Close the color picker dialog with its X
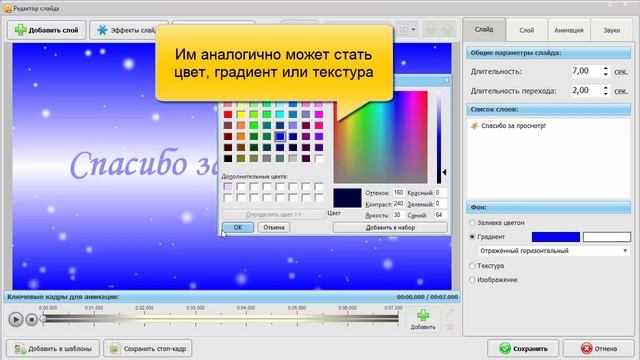640x360 pixels. point(446,81)
